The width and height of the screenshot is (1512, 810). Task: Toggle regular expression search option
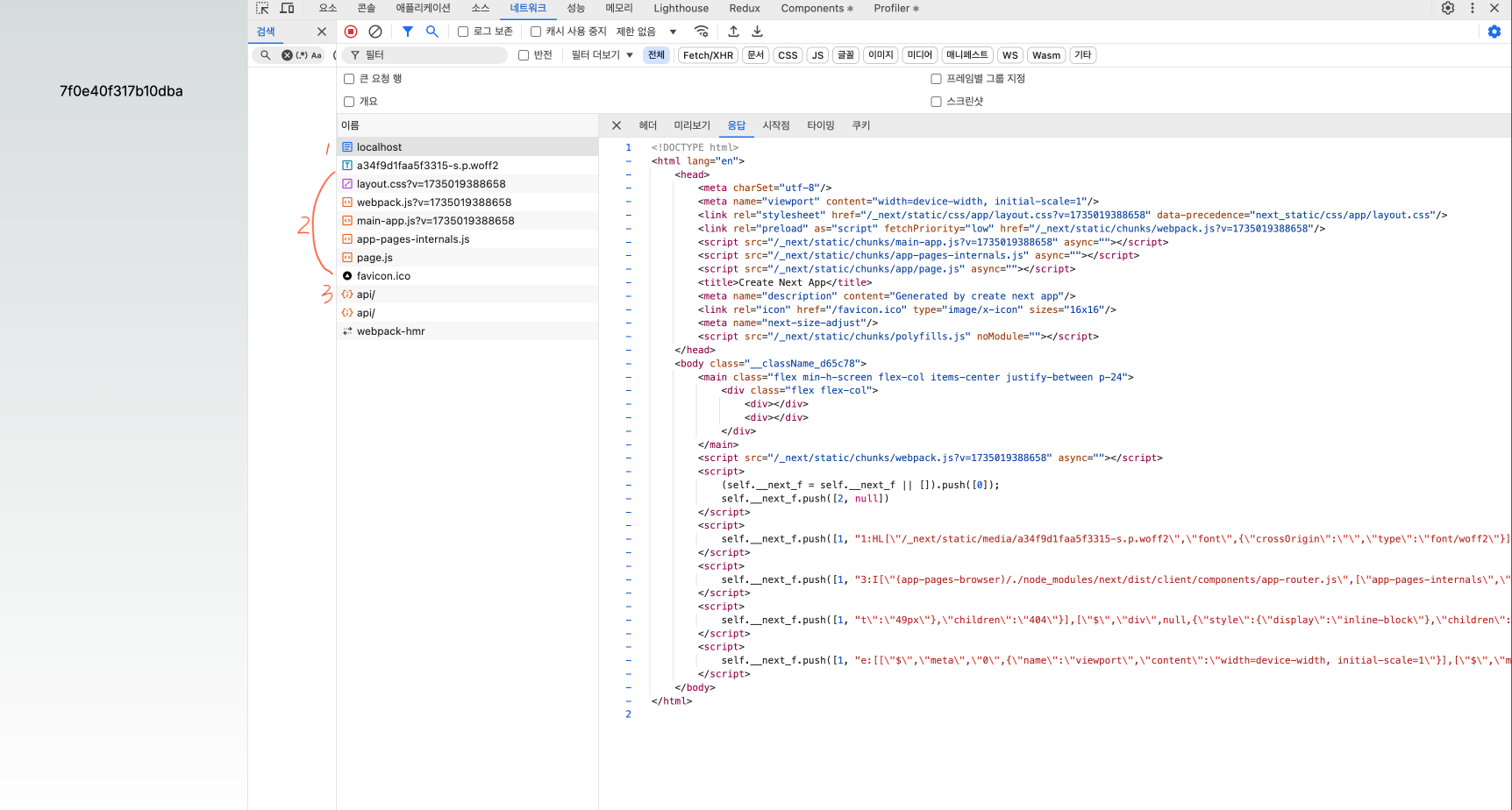coord(302,55)
